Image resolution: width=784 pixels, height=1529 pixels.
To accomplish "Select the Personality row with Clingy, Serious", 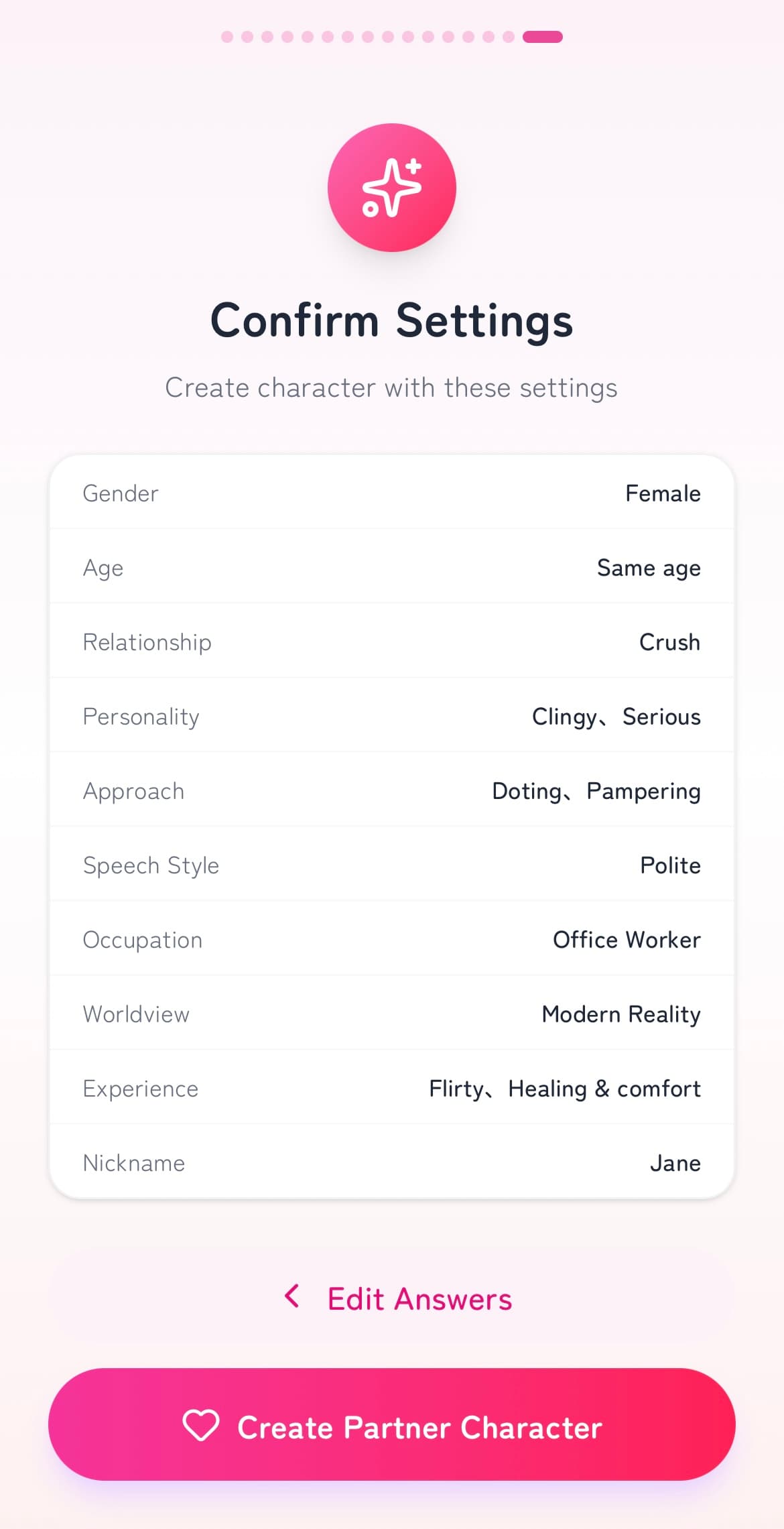I will tap(392, 717).
